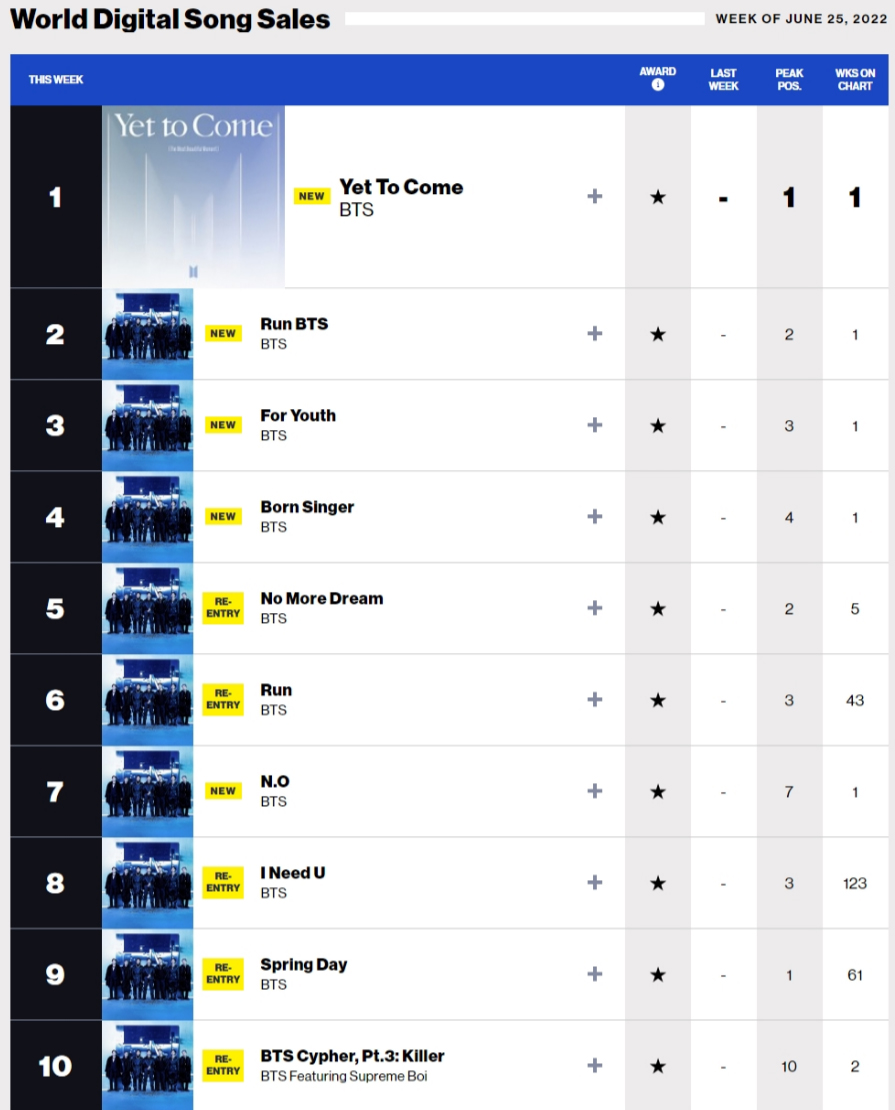Expand the For Youth row plus icon
This screenshot has height=1110, width=895.
595,425
